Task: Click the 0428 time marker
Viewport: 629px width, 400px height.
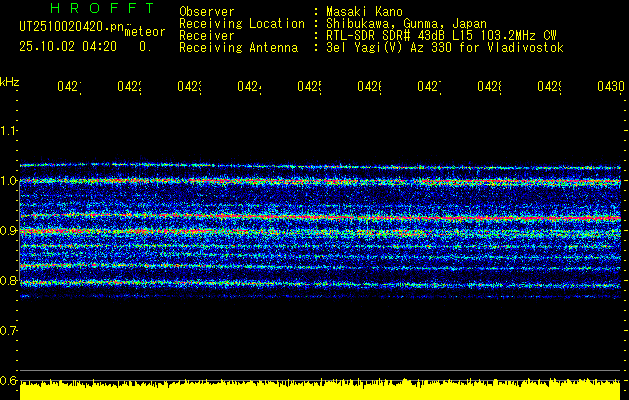Action: [489, 87]
